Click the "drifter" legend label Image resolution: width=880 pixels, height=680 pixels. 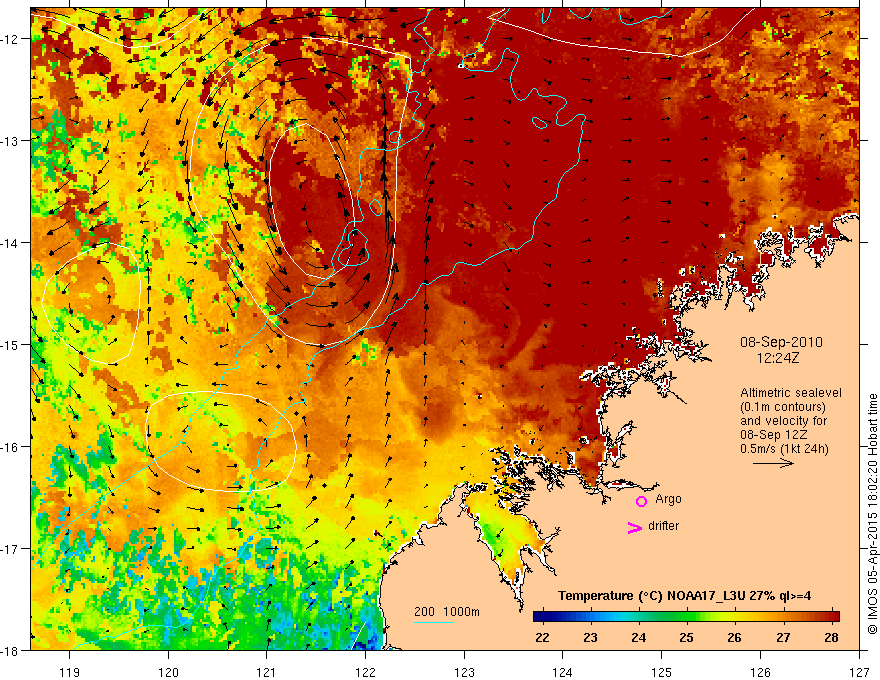pos(663,526)
